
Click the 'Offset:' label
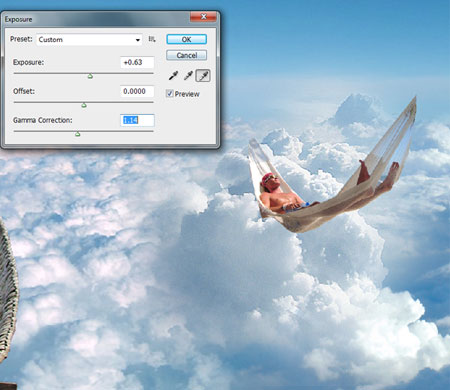[x=24, y=91]
